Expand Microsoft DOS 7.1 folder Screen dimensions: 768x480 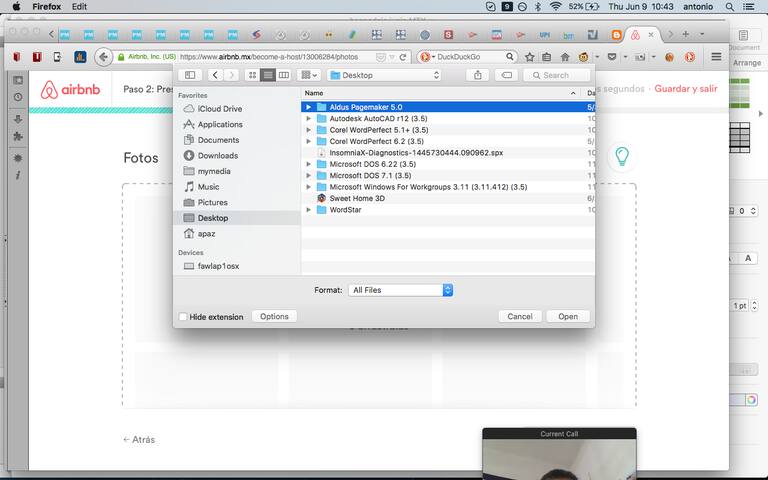click(x=309, y=175)
